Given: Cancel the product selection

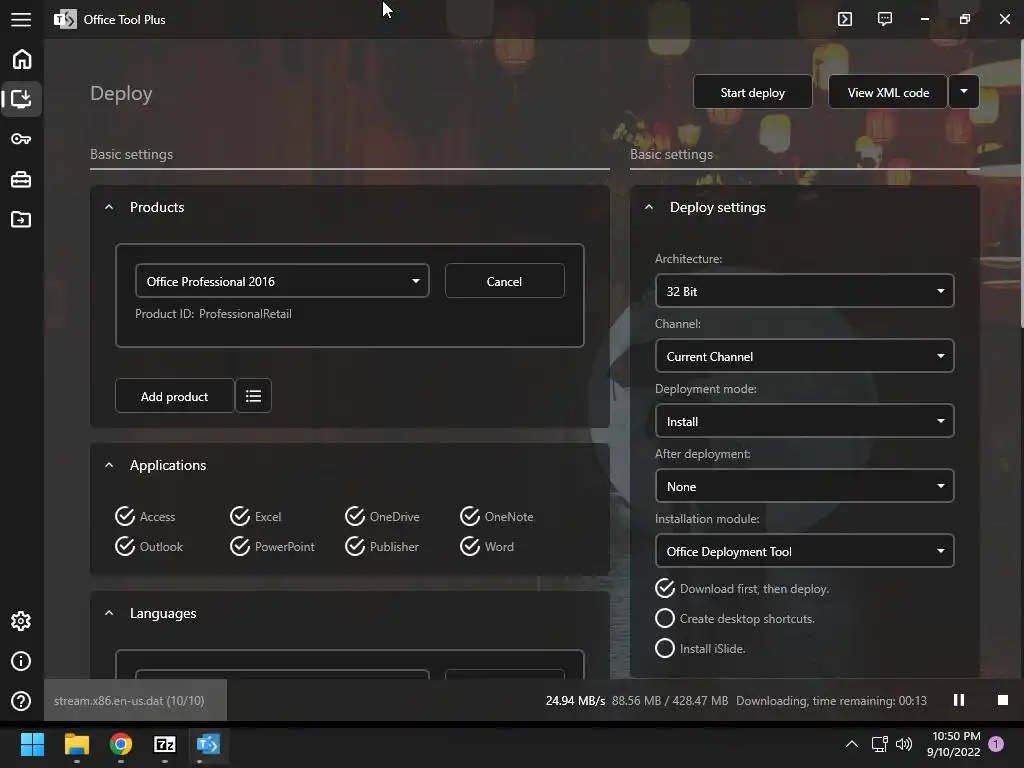Looking at the screenshot, I should coord(504,281).
